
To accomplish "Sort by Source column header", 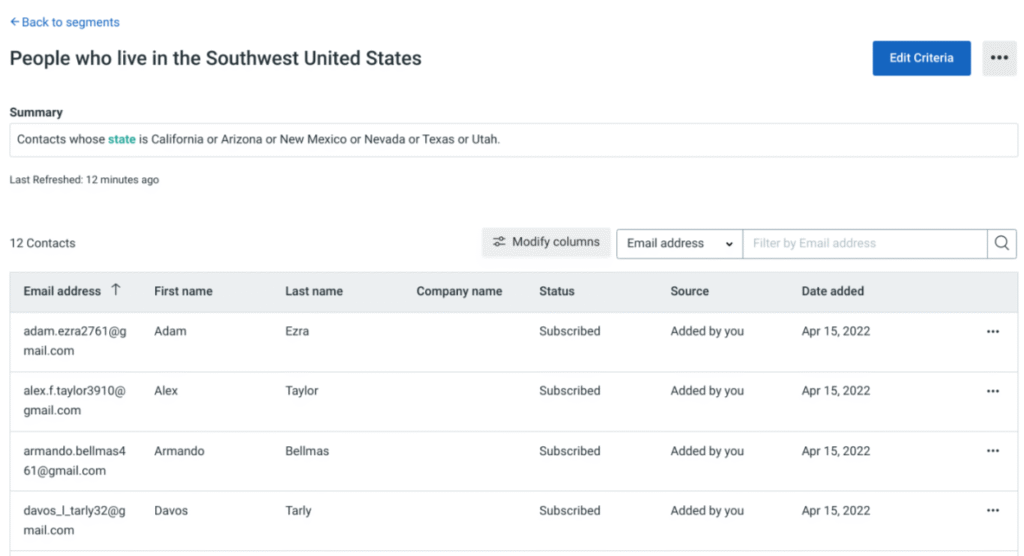I will coord(689,292).
